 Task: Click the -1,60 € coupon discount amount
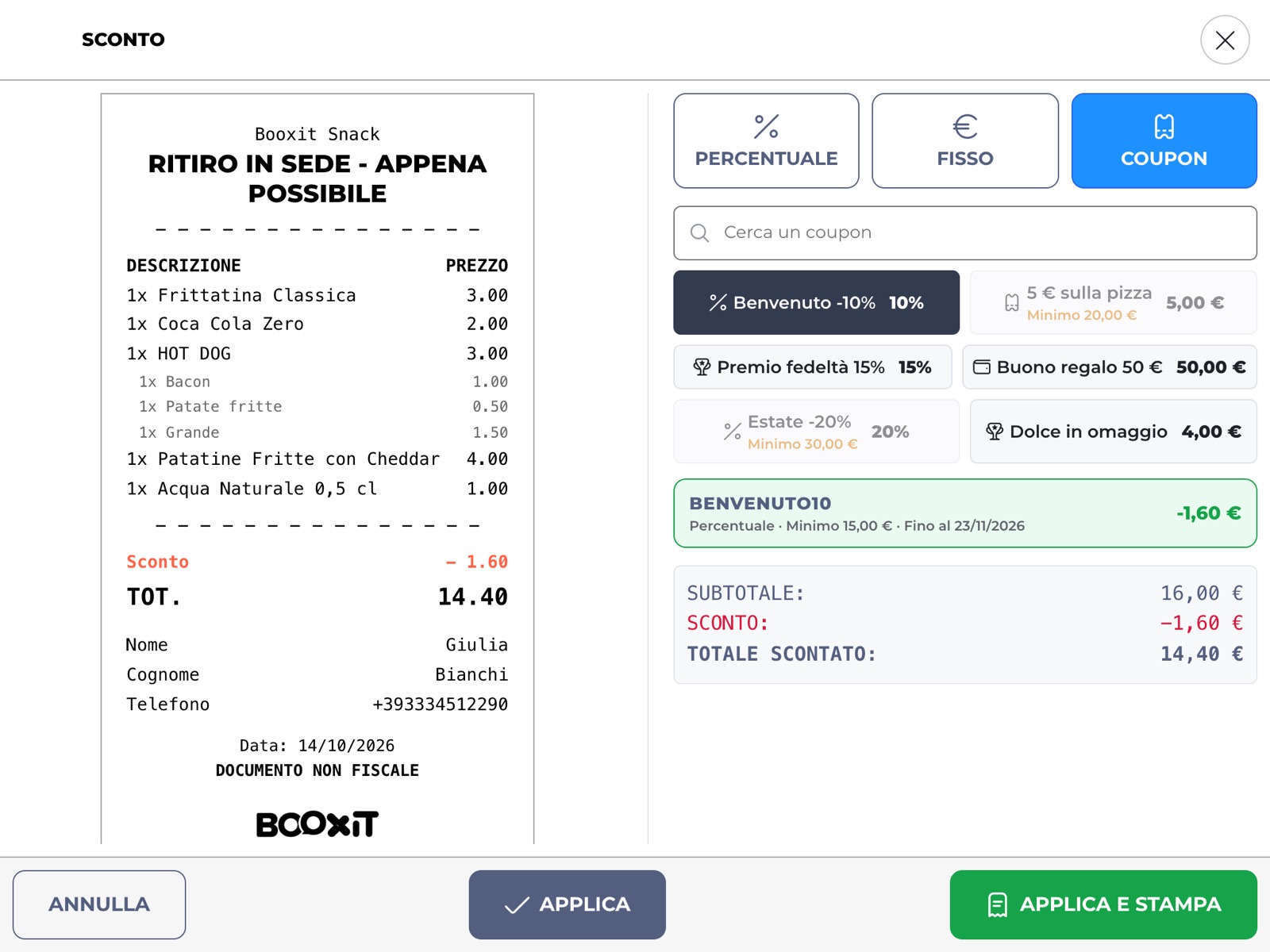click(1208, 513)
